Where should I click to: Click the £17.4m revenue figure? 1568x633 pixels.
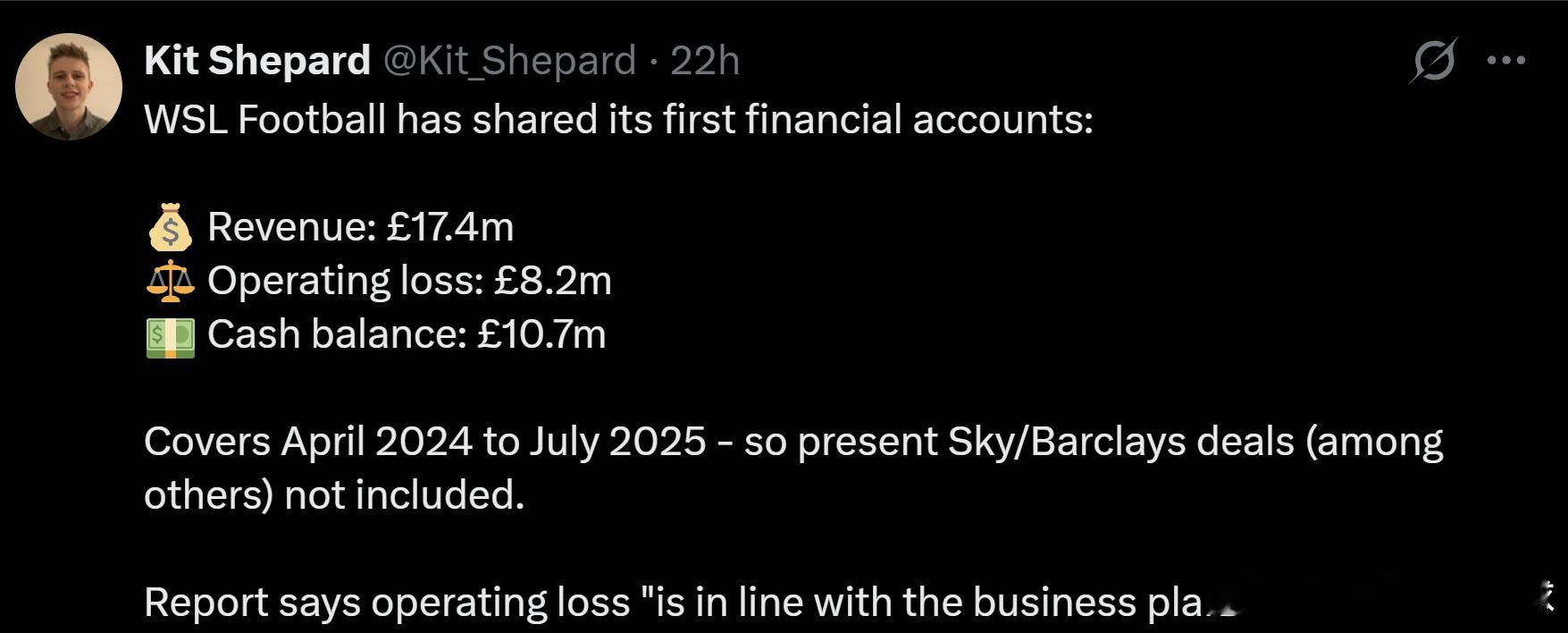[450, 227]
